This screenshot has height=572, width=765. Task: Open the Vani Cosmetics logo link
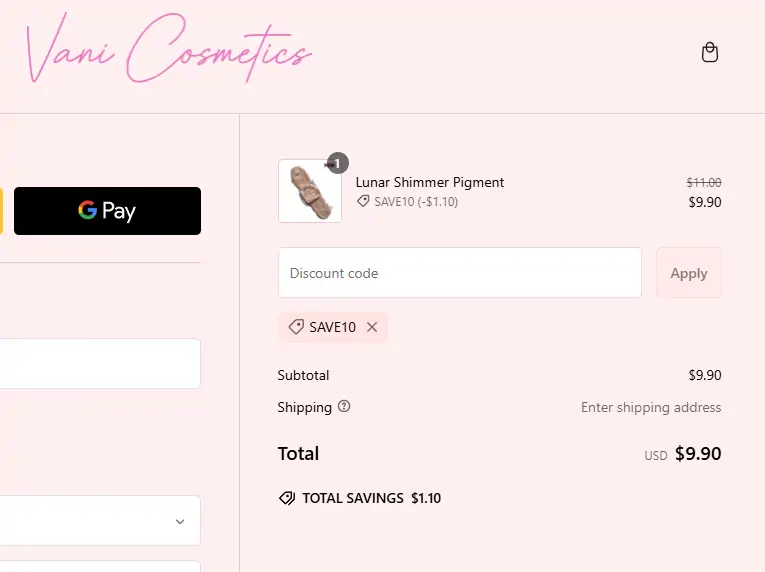tap(168, 50)
